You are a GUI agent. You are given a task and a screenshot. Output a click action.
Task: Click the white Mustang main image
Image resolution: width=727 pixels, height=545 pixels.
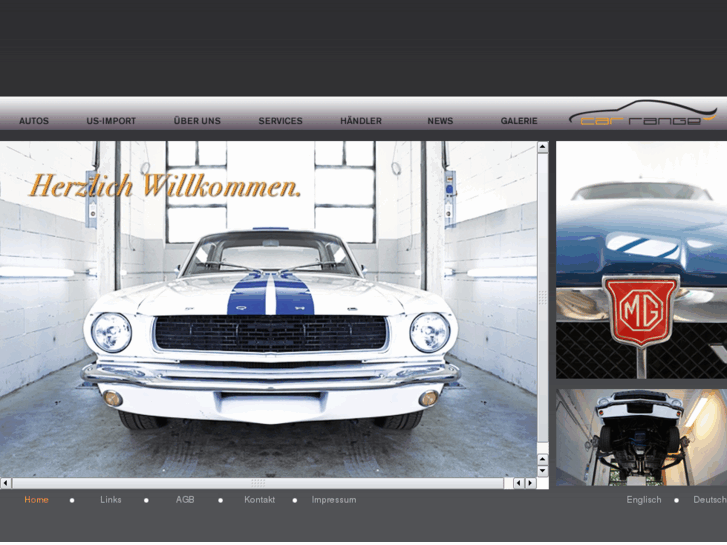pos(268,309)
